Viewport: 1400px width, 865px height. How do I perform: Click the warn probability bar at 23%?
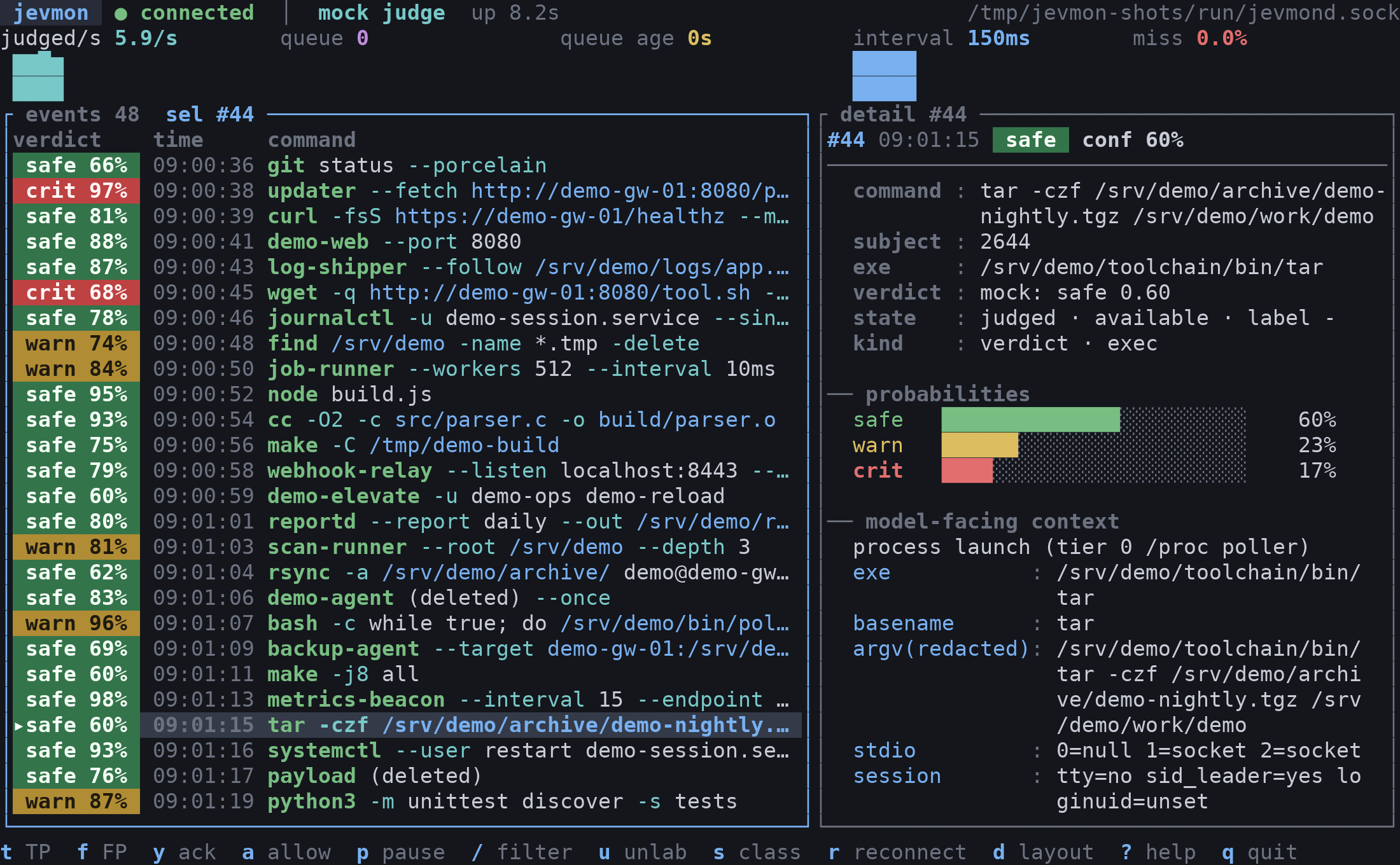[x=980, y=445]
